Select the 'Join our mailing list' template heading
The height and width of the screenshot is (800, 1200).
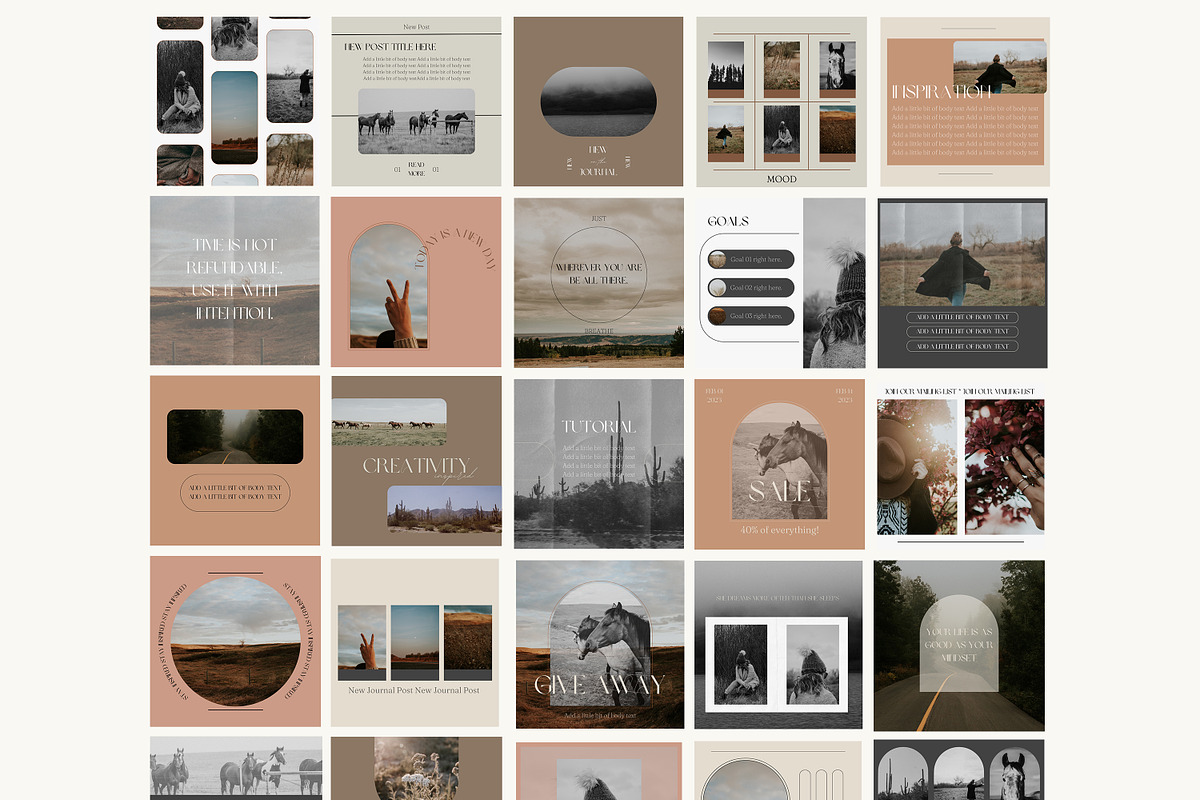(961, 391)
